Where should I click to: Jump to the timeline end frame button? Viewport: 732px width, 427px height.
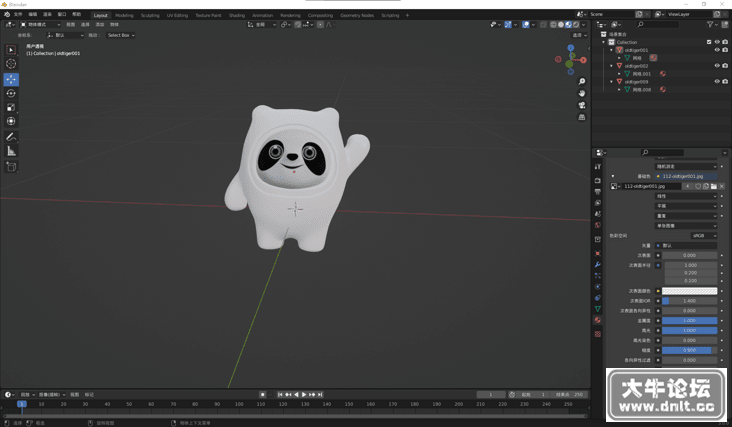[x=320, y=395]
